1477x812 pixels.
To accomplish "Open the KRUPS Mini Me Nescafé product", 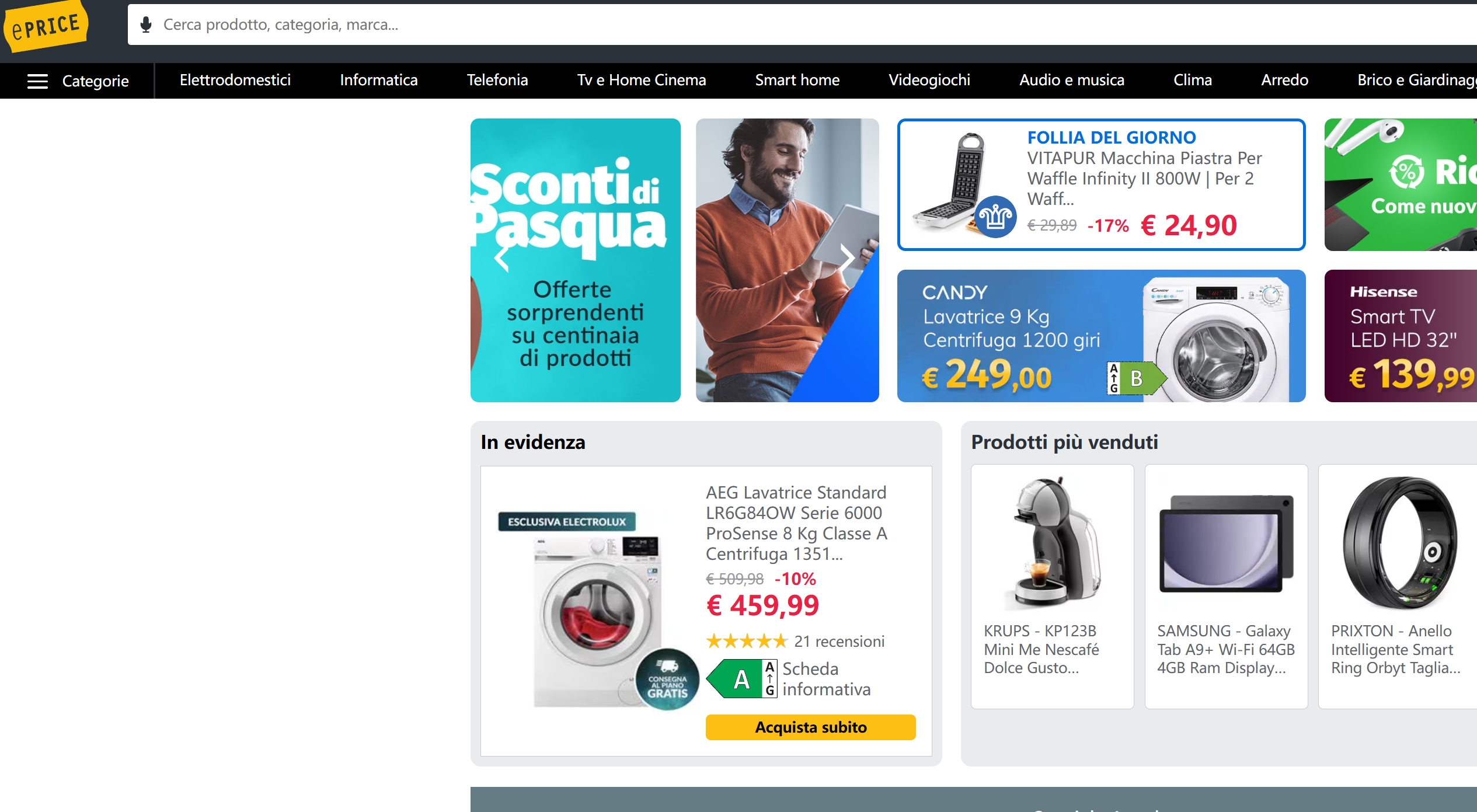I will coord(1052,587).
